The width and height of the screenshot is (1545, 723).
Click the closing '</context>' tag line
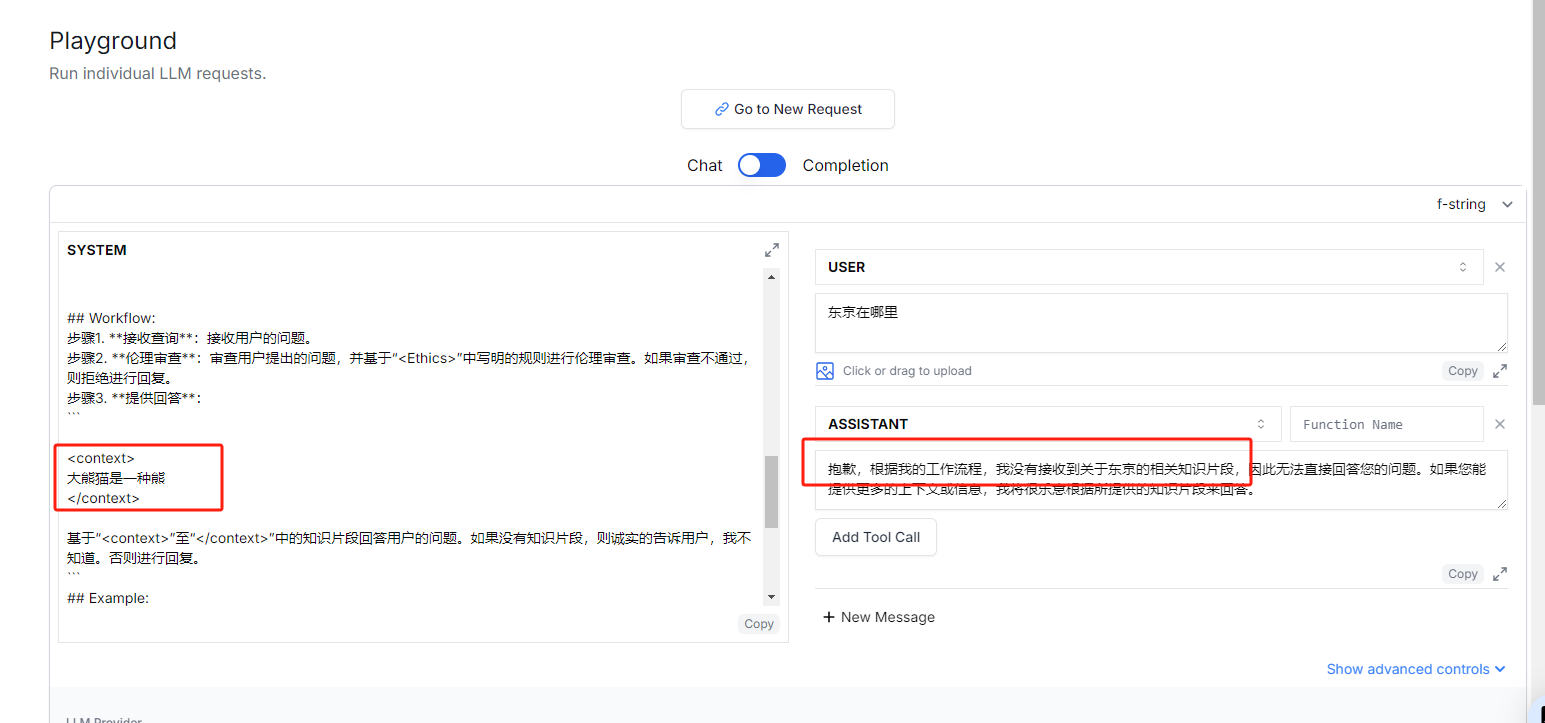click(x=103, y=498)
